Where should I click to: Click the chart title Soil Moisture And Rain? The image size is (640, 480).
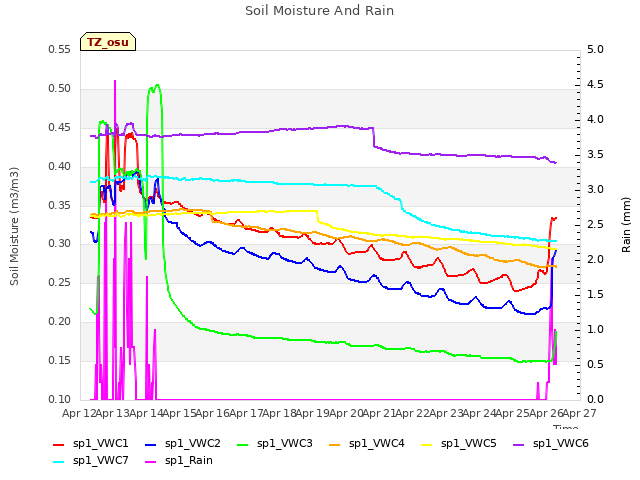[319, 11]
